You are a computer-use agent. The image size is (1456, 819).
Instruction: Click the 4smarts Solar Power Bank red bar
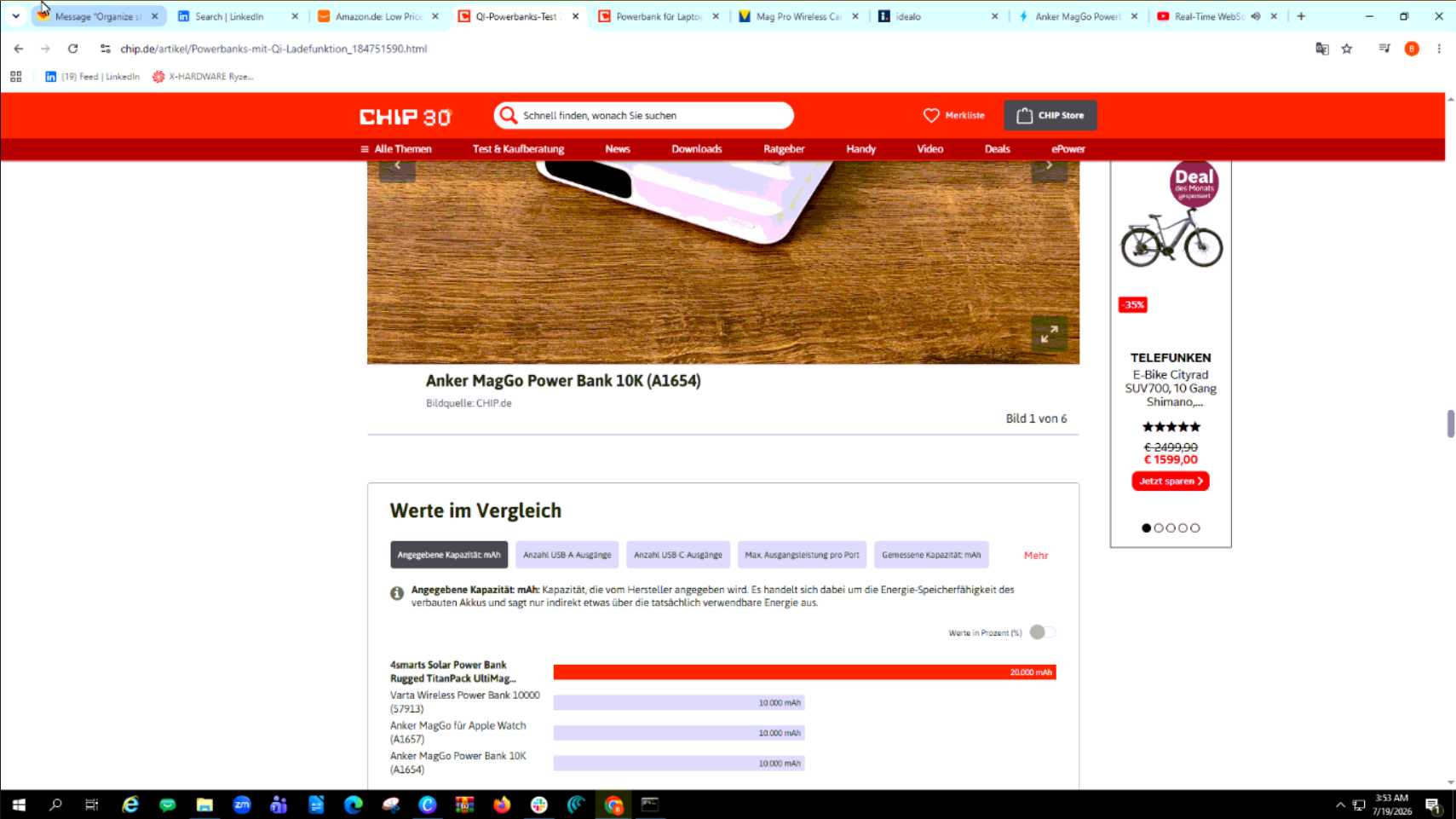(x=805, y=672)
